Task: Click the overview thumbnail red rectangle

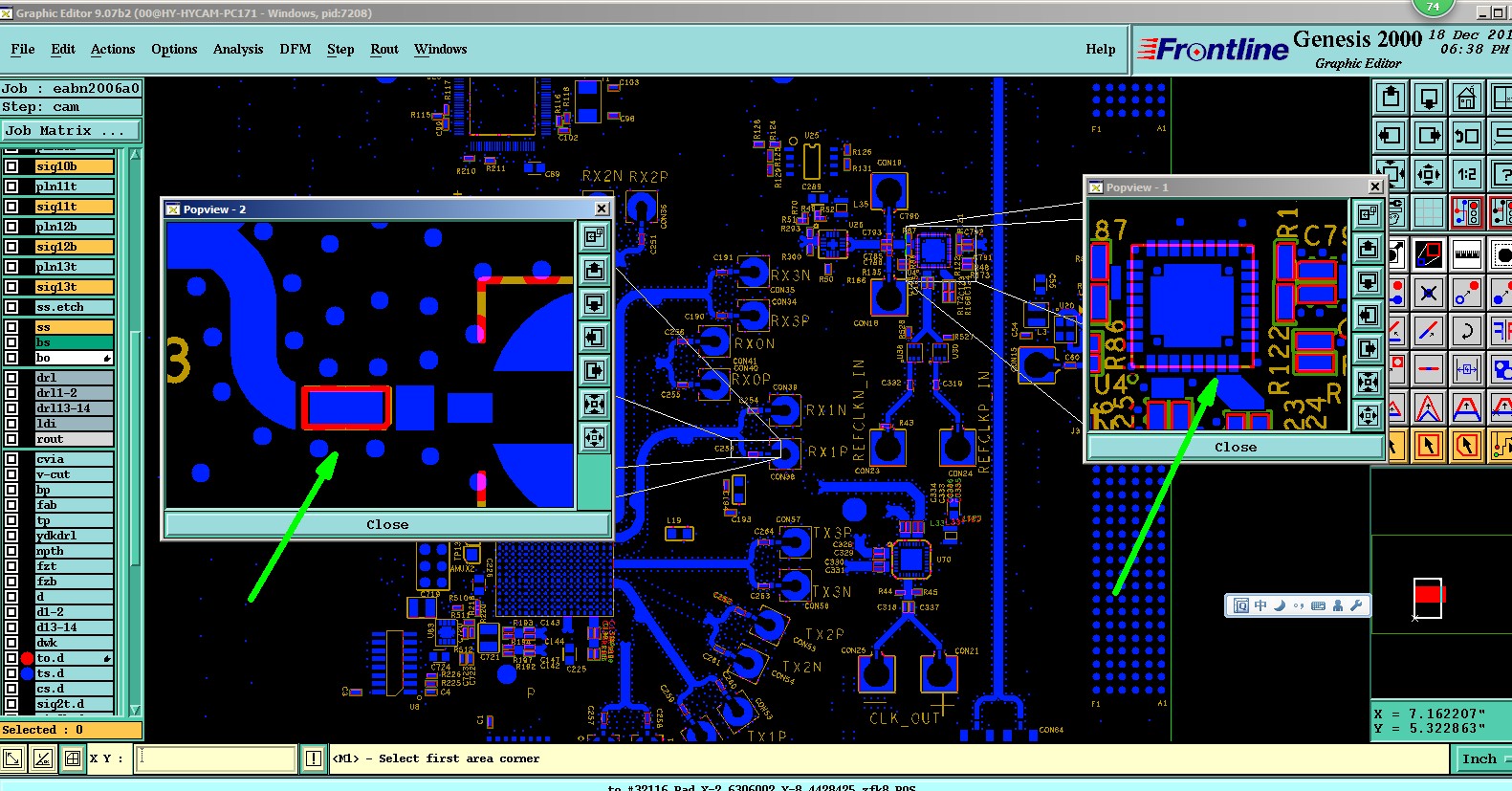Action: tap(1429, 595)
